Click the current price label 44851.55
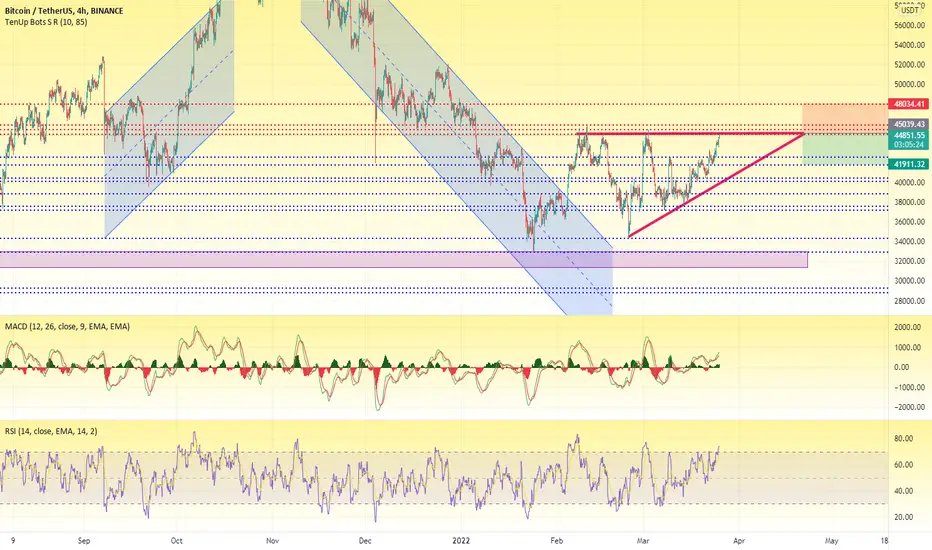932x550 pixels. point(908,136)
